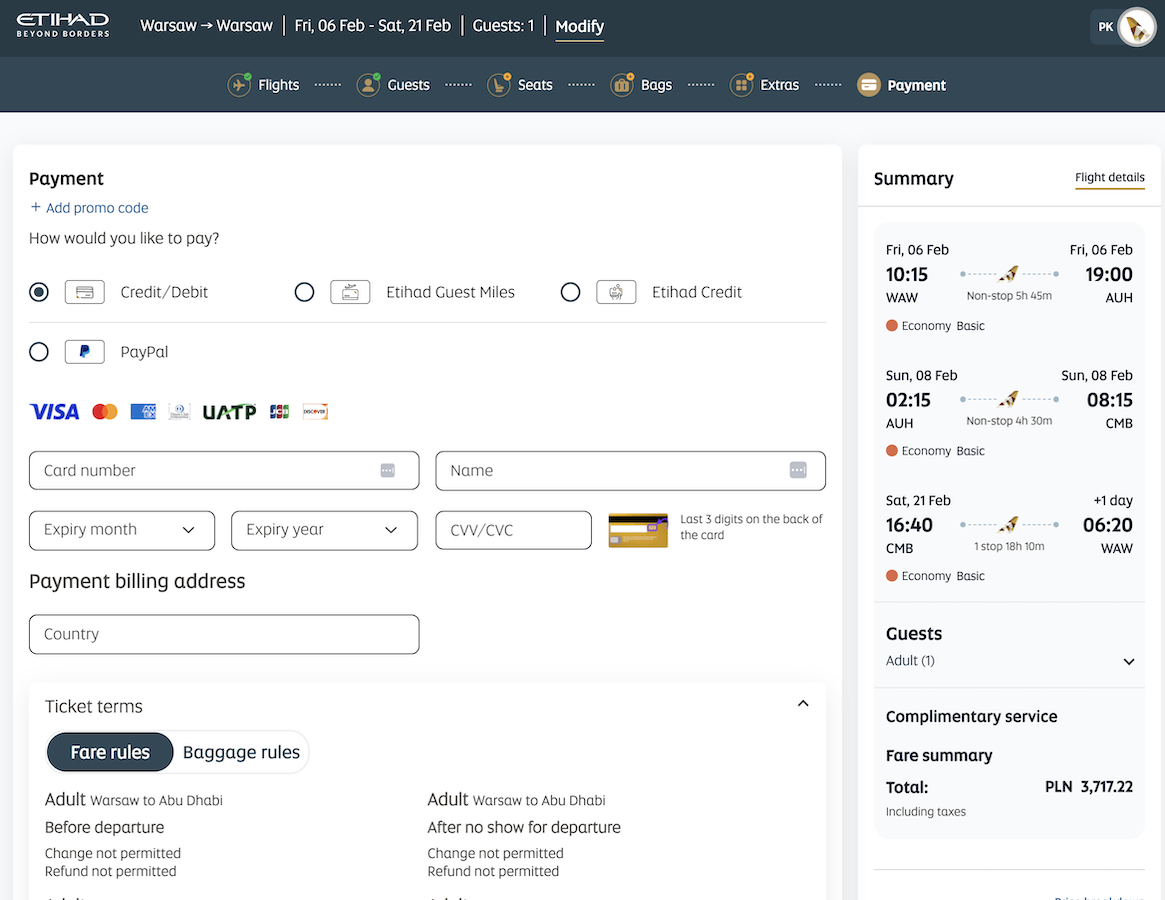Click the 'Warsaw → Warsaw' route text
The image size is (1165, 900).
pos(207,25)
